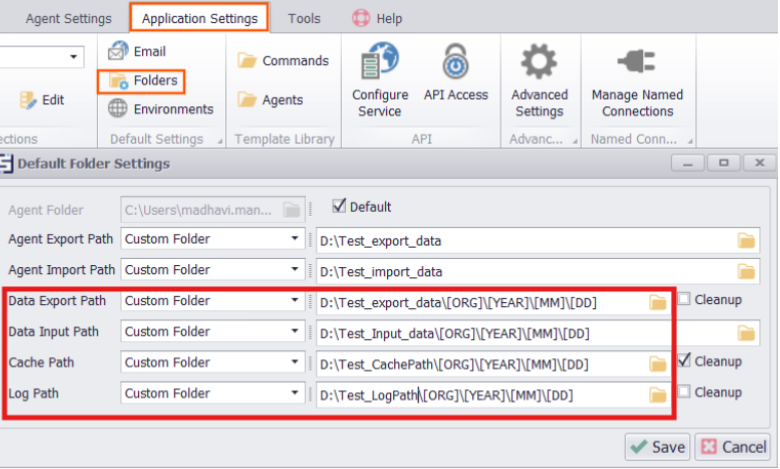Switch to the Agent Settings tab
780x469 pixels.
click(x=69, y=18)
